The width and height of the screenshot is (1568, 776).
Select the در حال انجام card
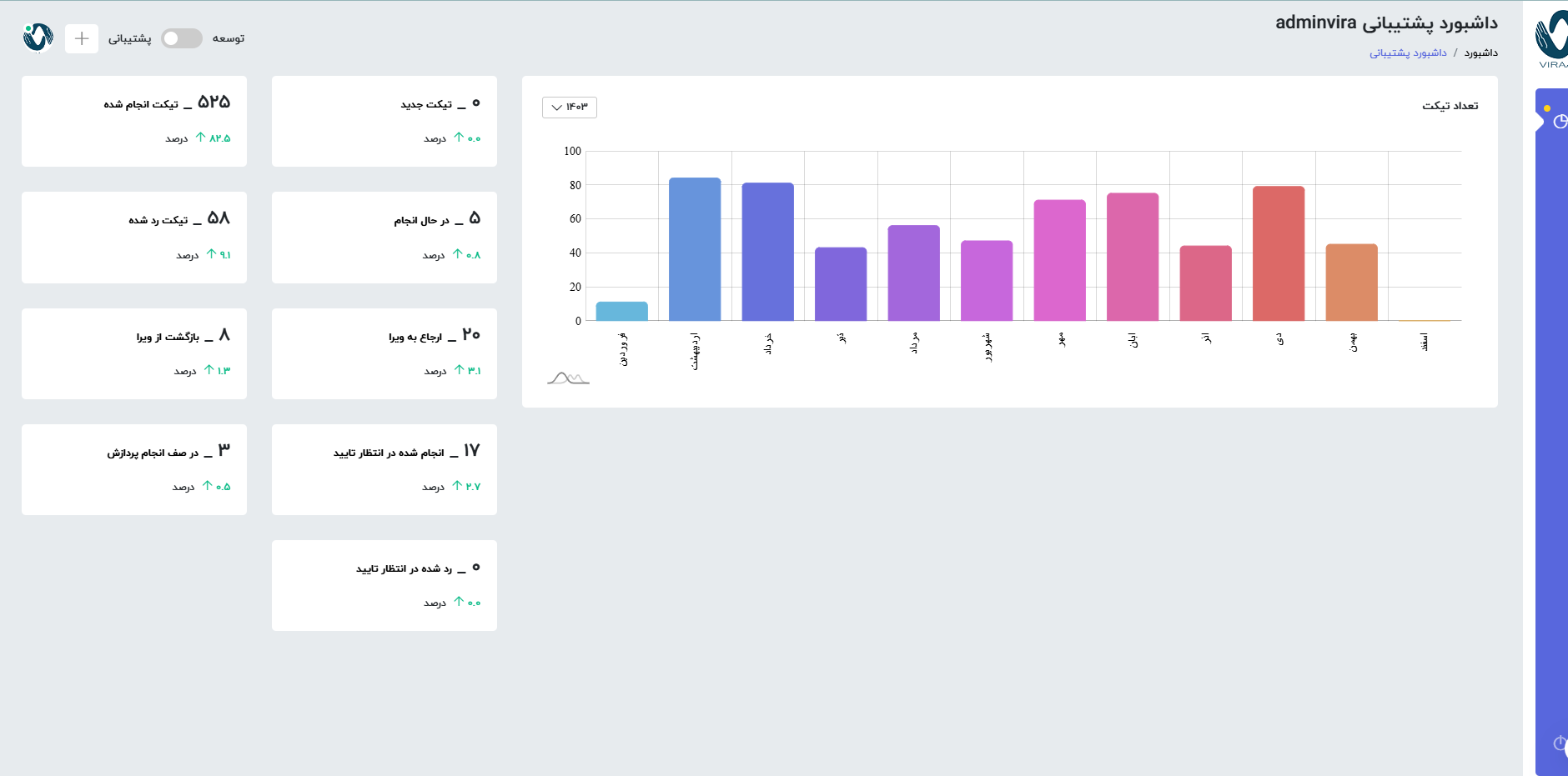(x=384, y=238)
